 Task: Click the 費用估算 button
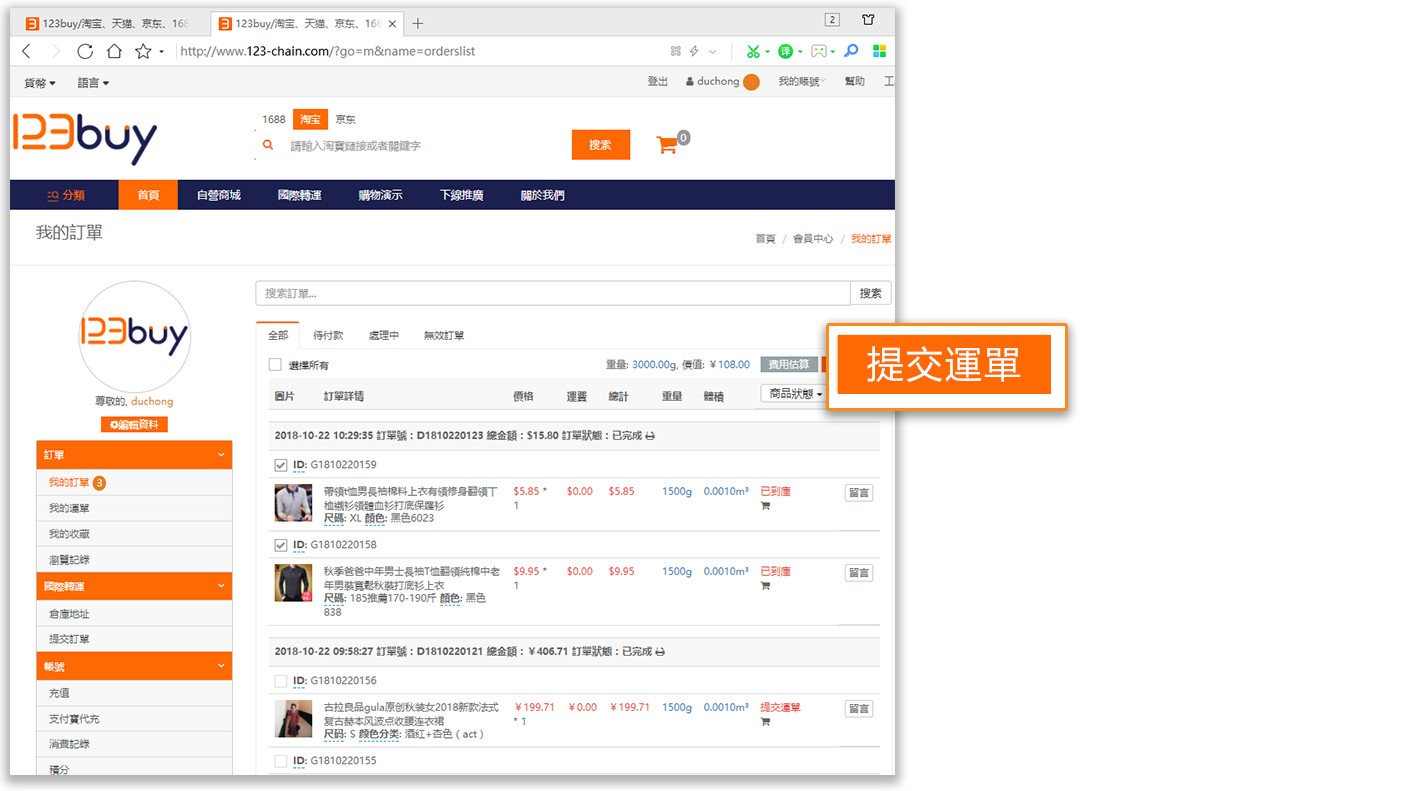coord(789,365)
